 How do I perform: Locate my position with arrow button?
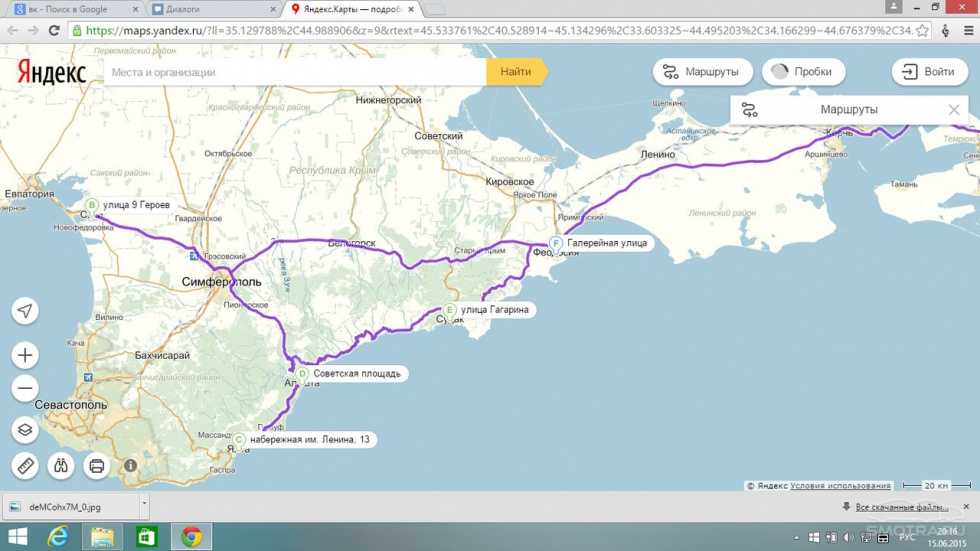[x=25, y=310]
